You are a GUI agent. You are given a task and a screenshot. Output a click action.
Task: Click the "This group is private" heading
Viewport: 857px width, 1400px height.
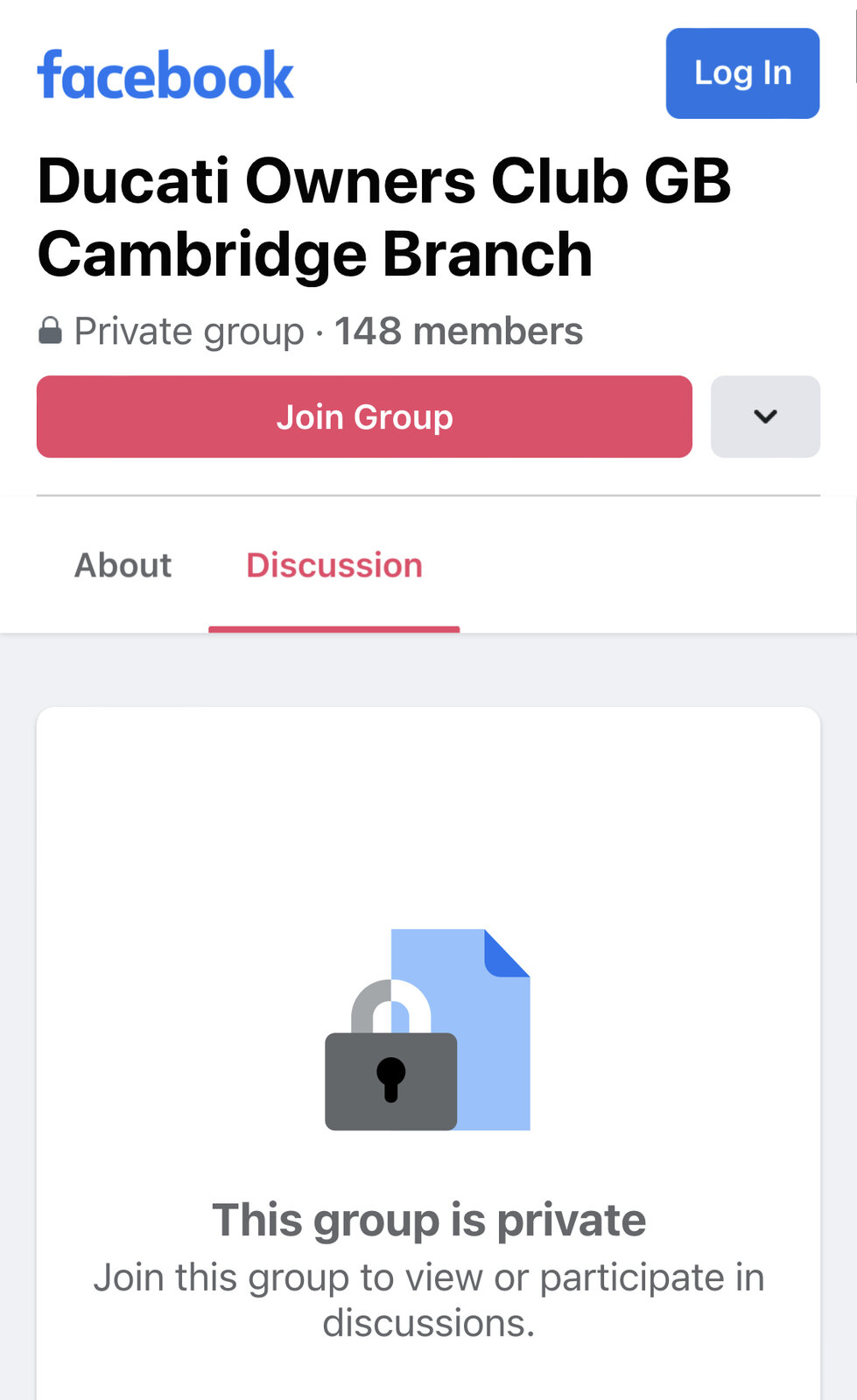click(429, 1220)
